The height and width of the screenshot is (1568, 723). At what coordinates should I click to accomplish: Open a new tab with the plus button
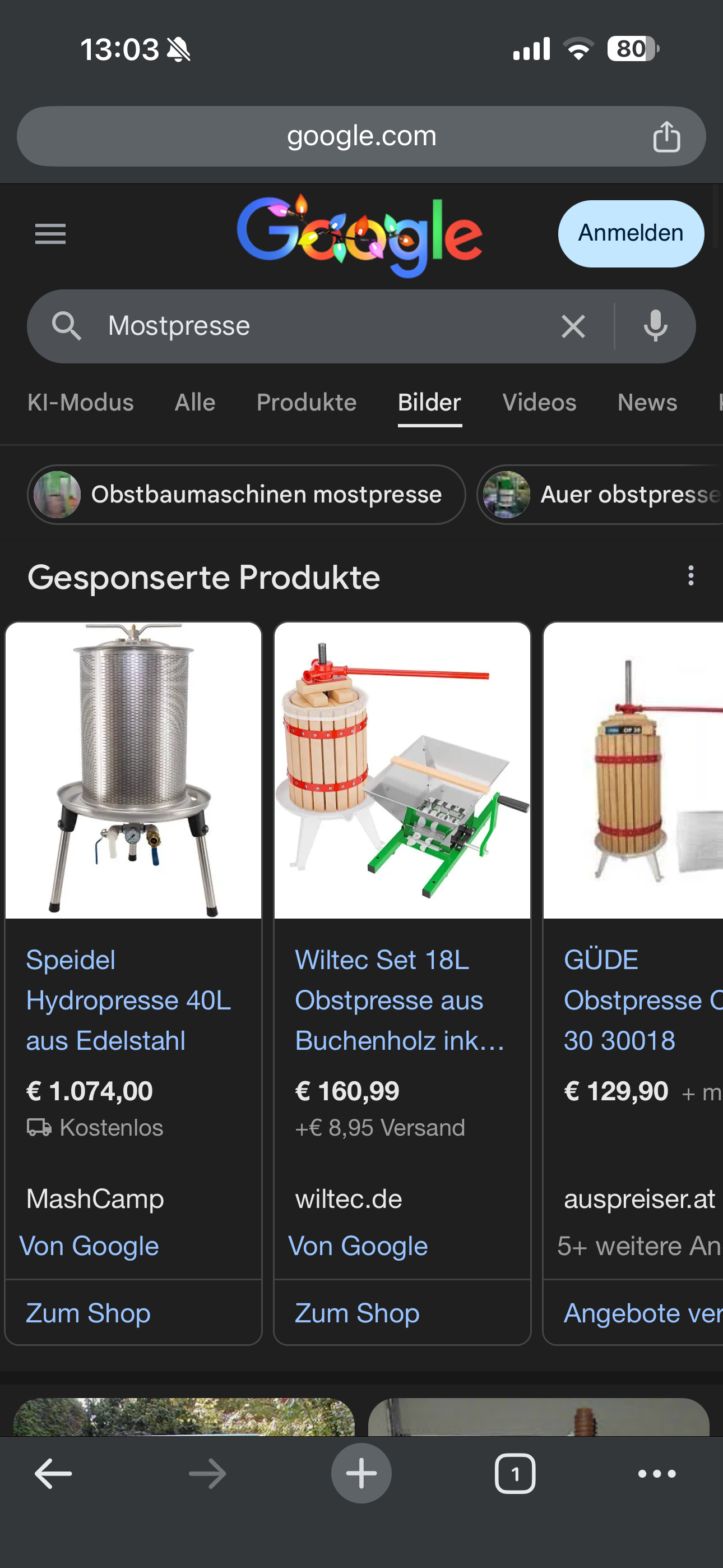[x=361, y=1474]
